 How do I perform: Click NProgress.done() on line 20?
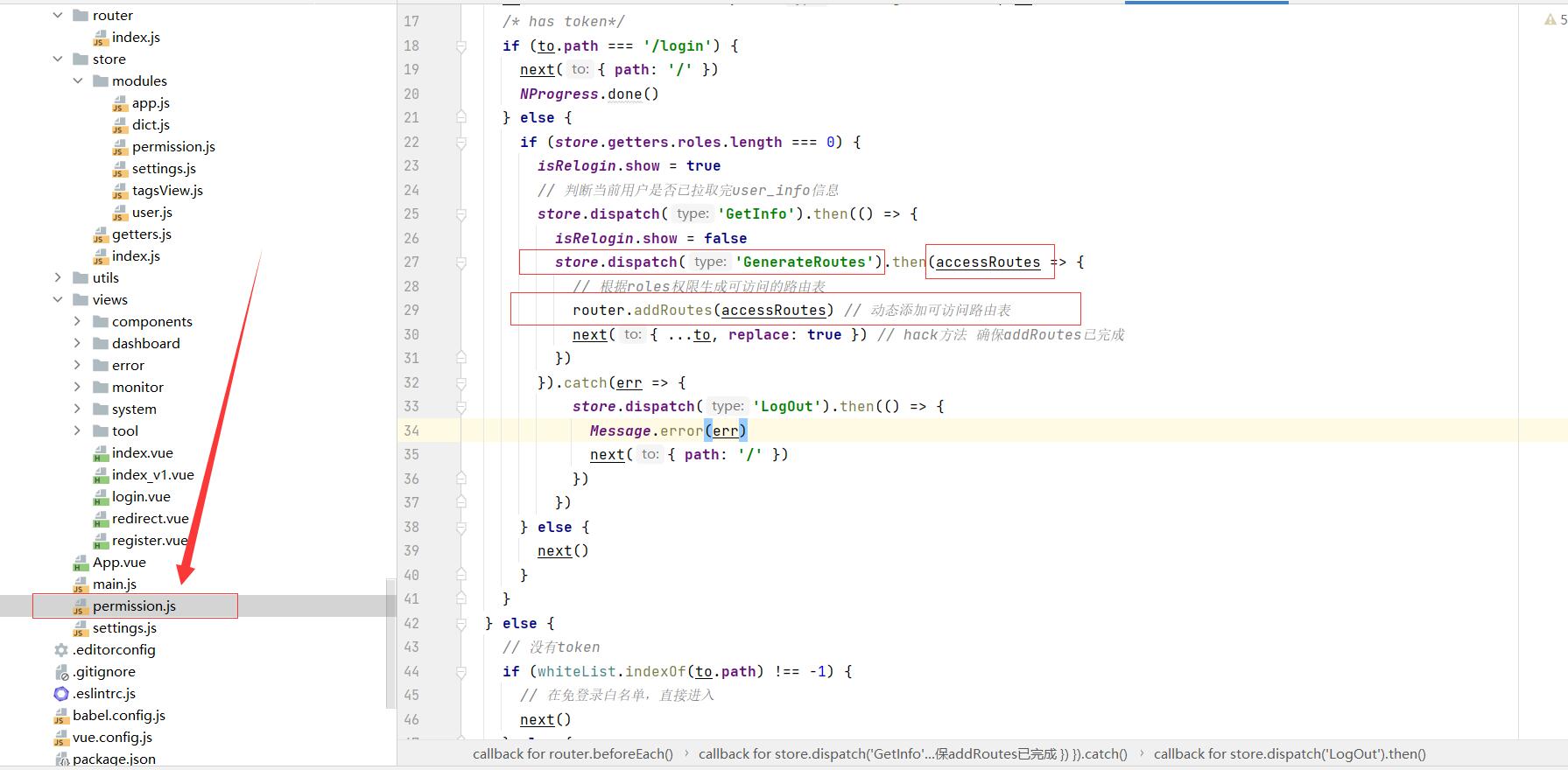(589, 94)
